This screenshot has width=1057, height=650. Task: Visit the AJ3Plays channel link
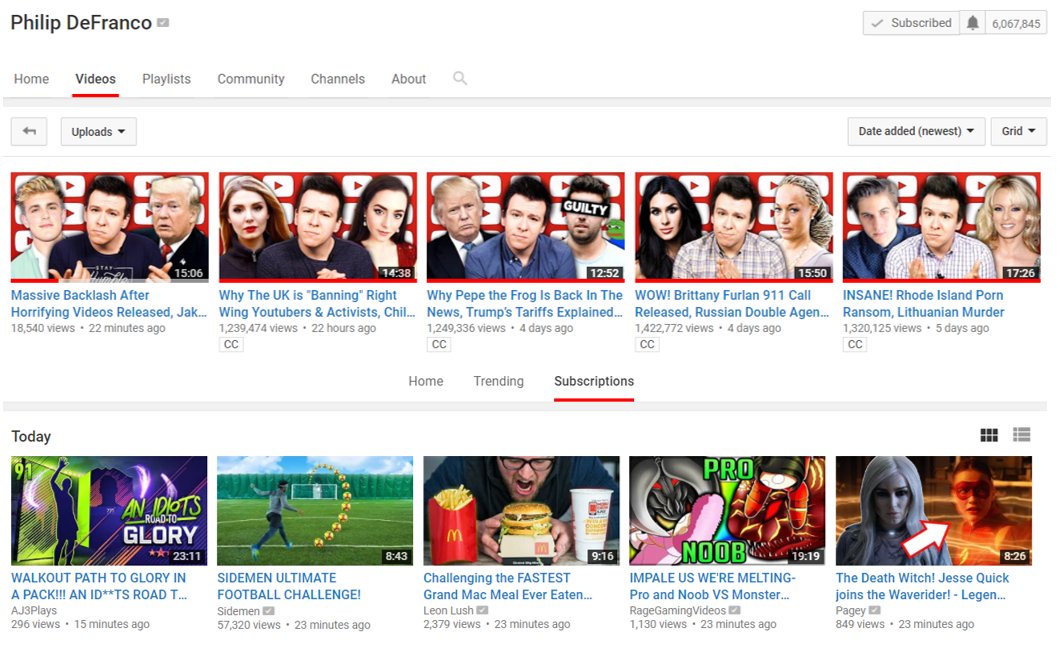[x=34, y=610]
